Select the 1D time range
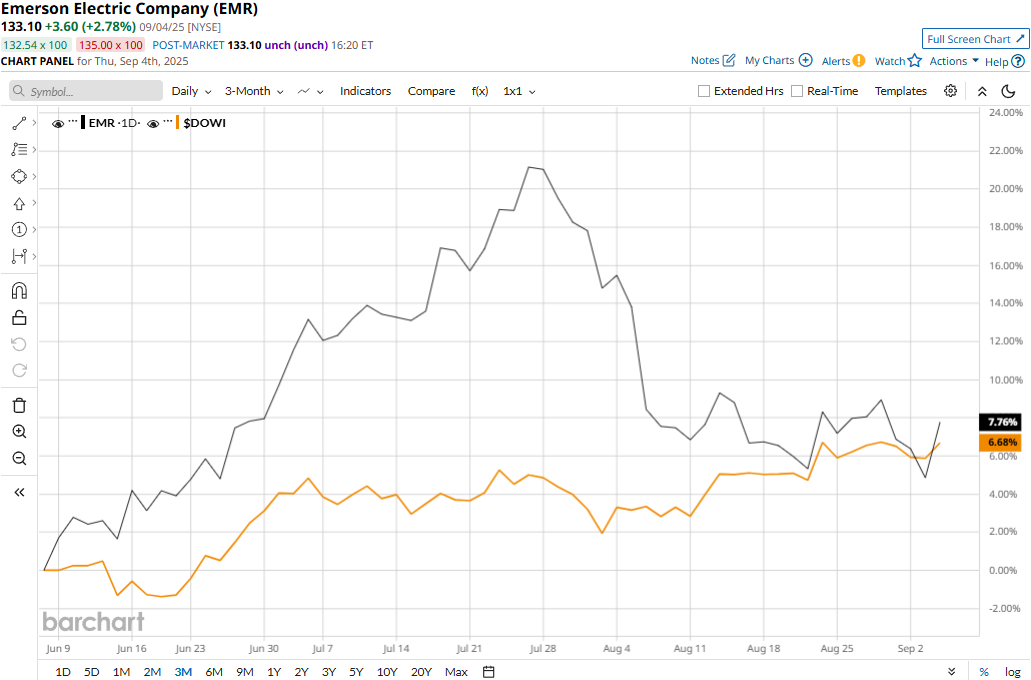Screen dimensions: 1031x680 coord(62,671)
